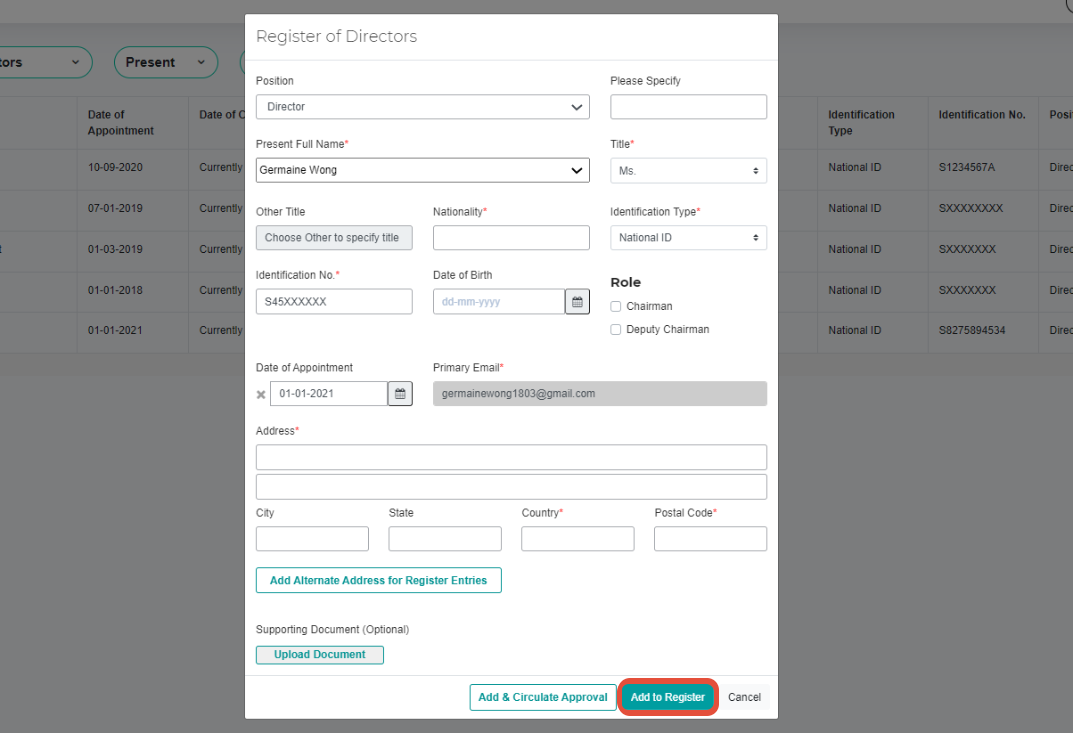Click the Identification No. field showing S45XXXXXX
Image resolution: width=1073 pixels, height=733 pixels.
click(x=334, y=301)
